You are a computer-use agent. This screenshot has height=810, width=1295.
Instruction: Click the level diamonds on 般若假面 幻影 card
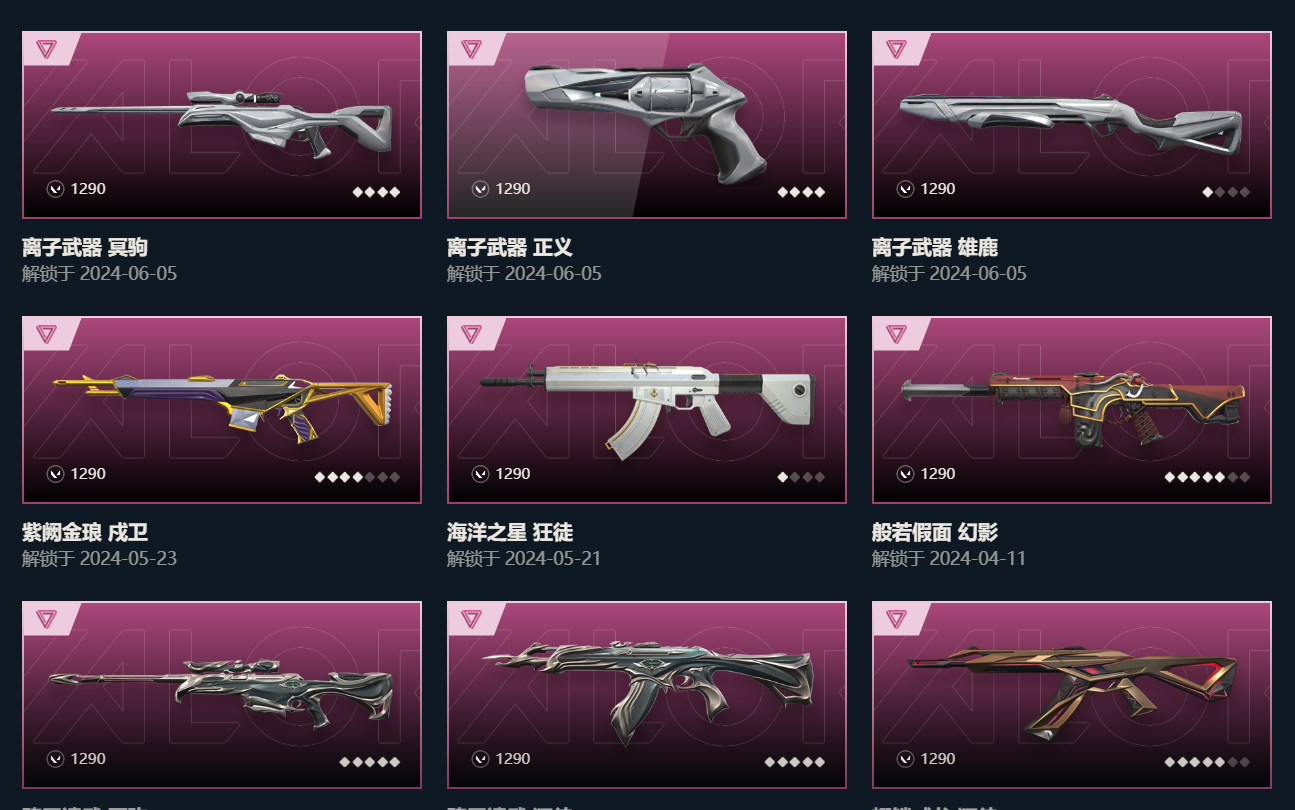(1207, 477)
